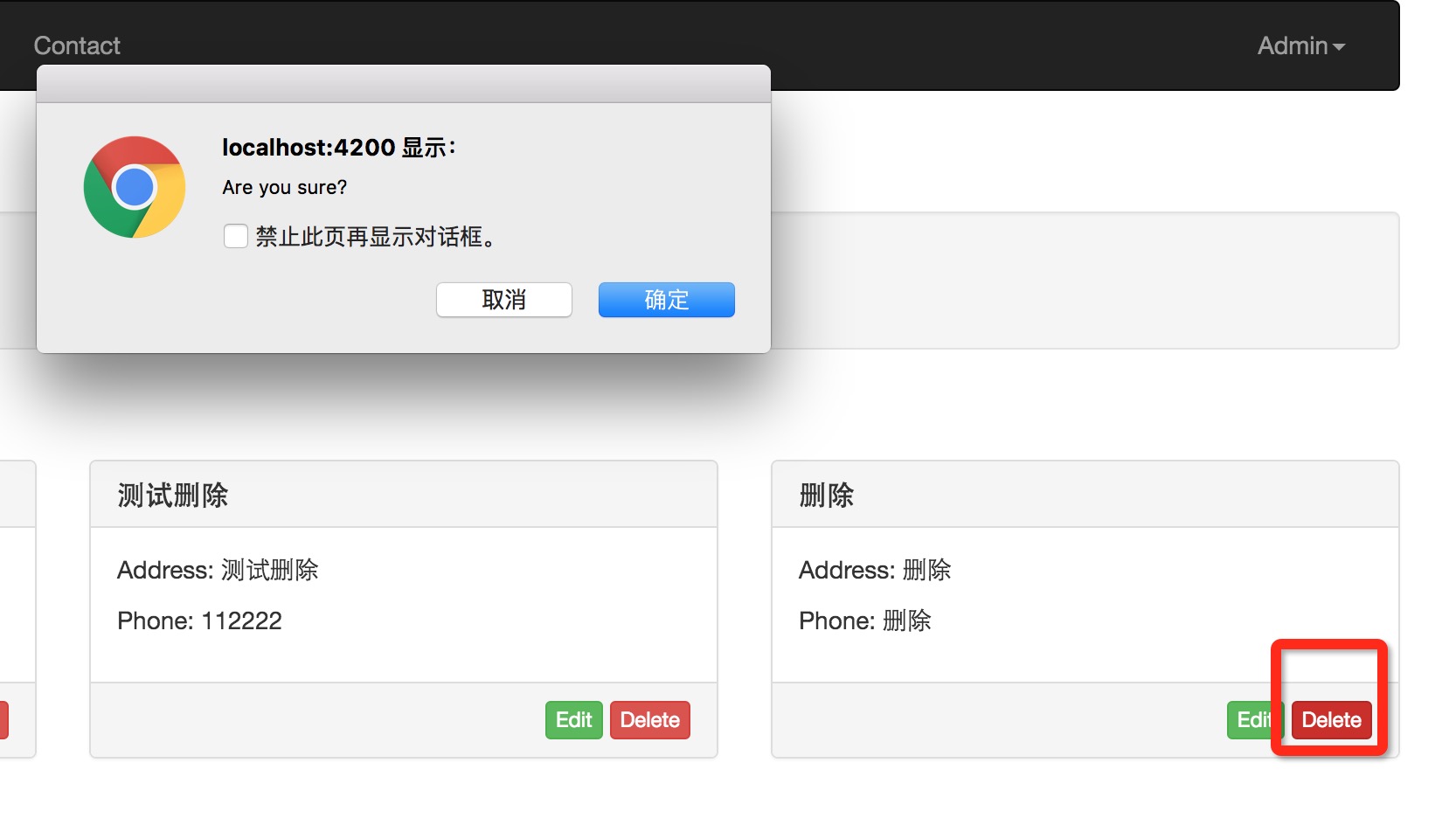Click Phone: 112222 text
Image resolution: width=1456 pixels, height=832 pixels.
pos(200,621)
